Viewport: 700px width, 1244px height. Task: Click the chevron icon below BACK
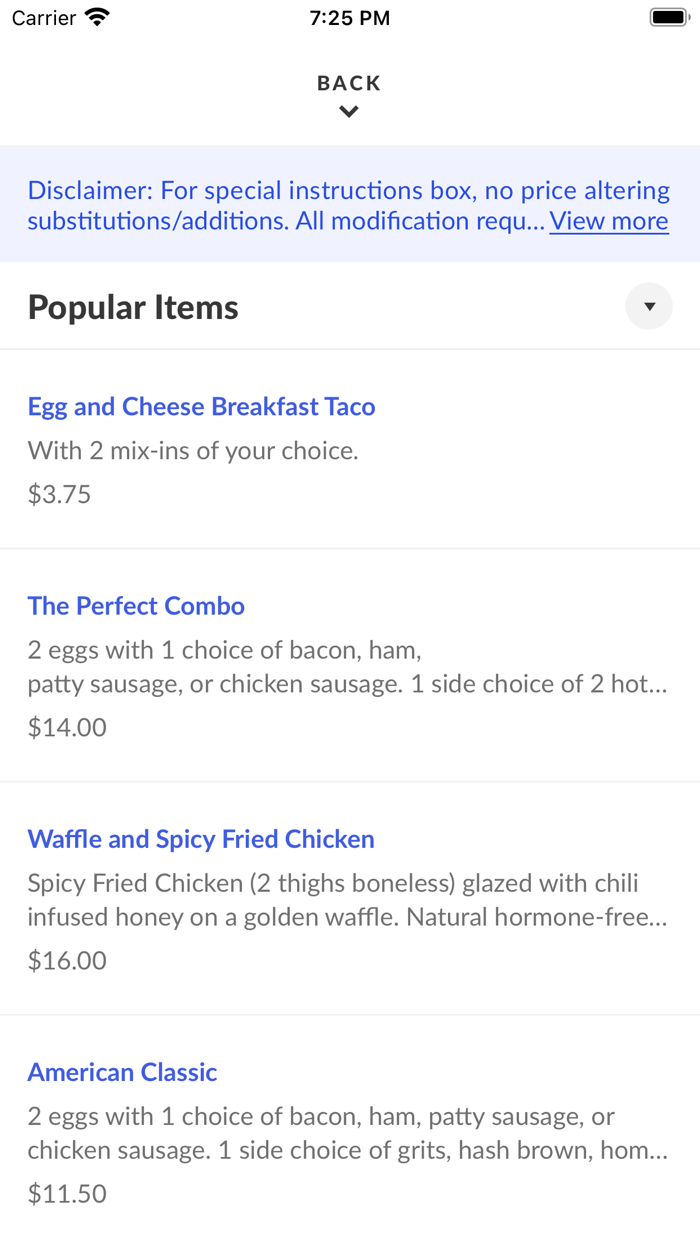tap(348, 111)
